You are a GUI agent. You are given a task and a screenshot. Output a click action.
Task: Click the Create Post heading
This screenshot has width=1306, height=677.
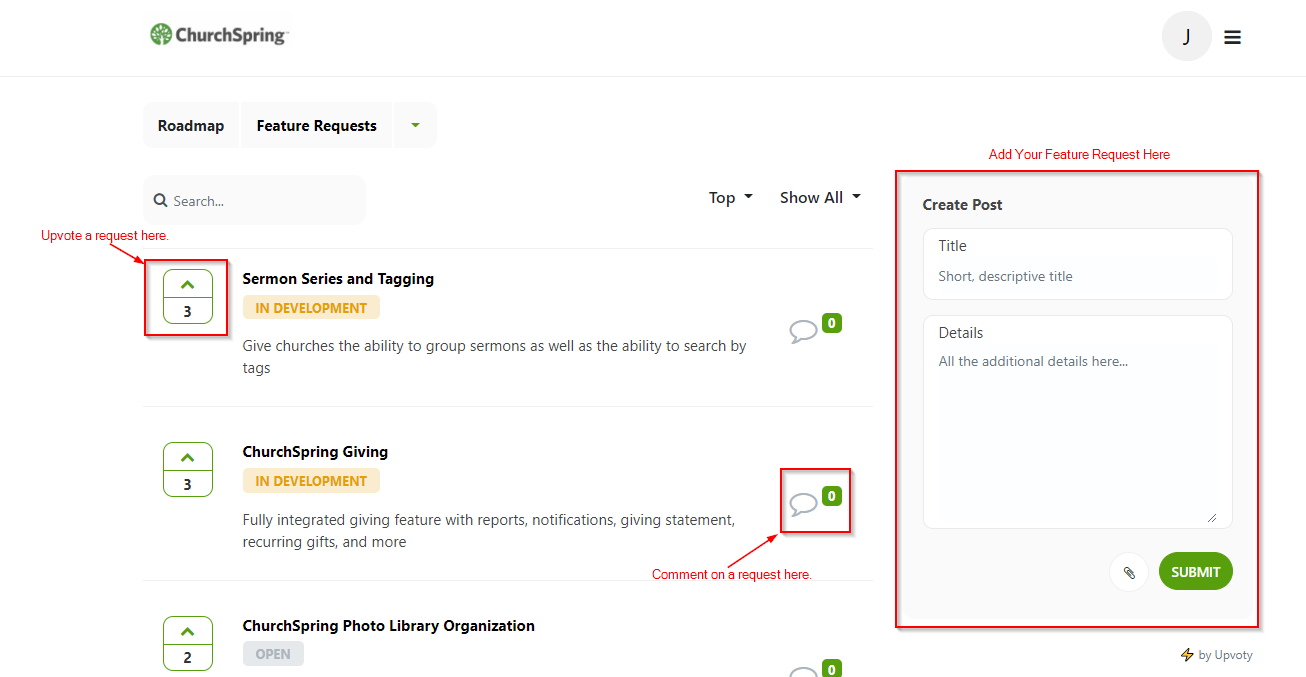pos(962,205)
